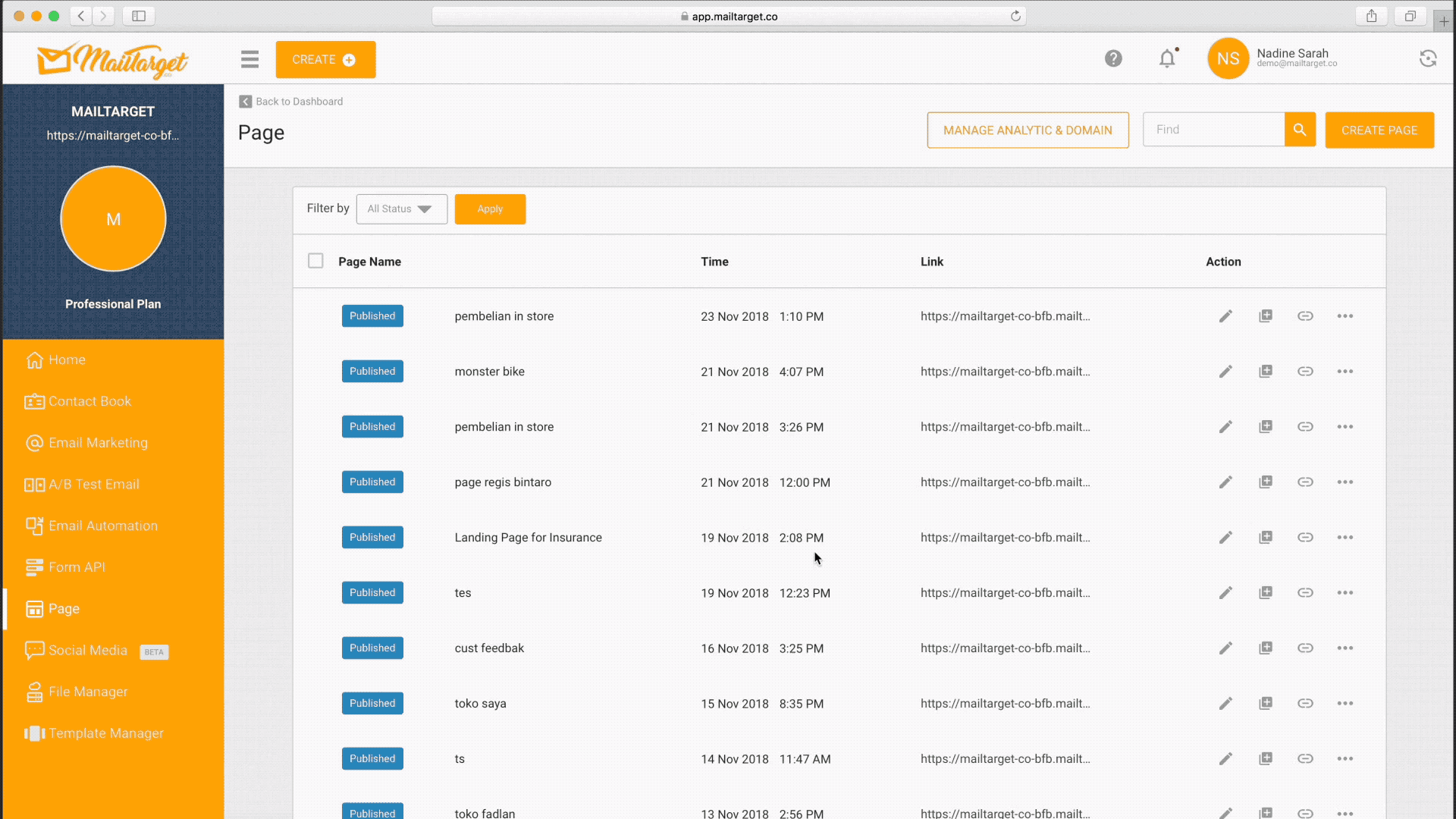The width and height of the screenshot is (1456, 819).
Task: Click Manage Analytic & Domain button
Action: pos(1028,130)
